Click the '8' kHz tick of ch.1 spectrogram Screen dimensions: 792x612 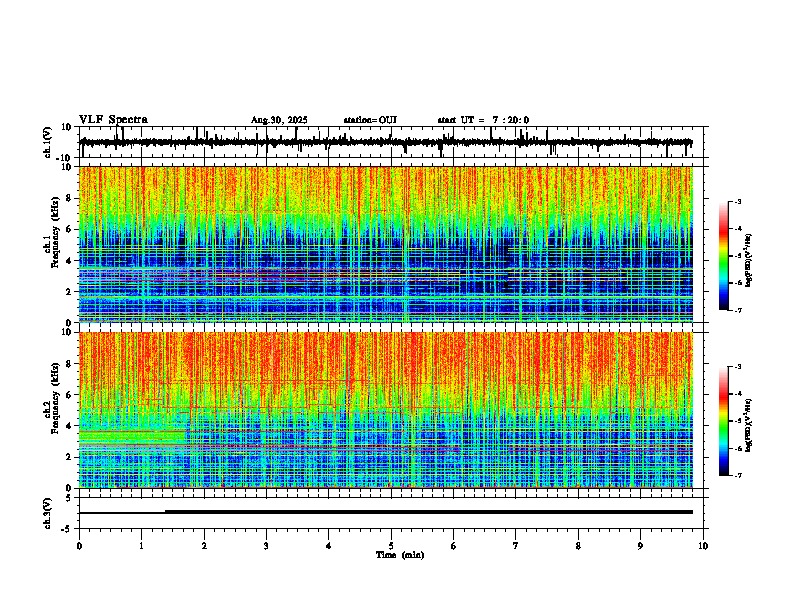click(70, 198)
